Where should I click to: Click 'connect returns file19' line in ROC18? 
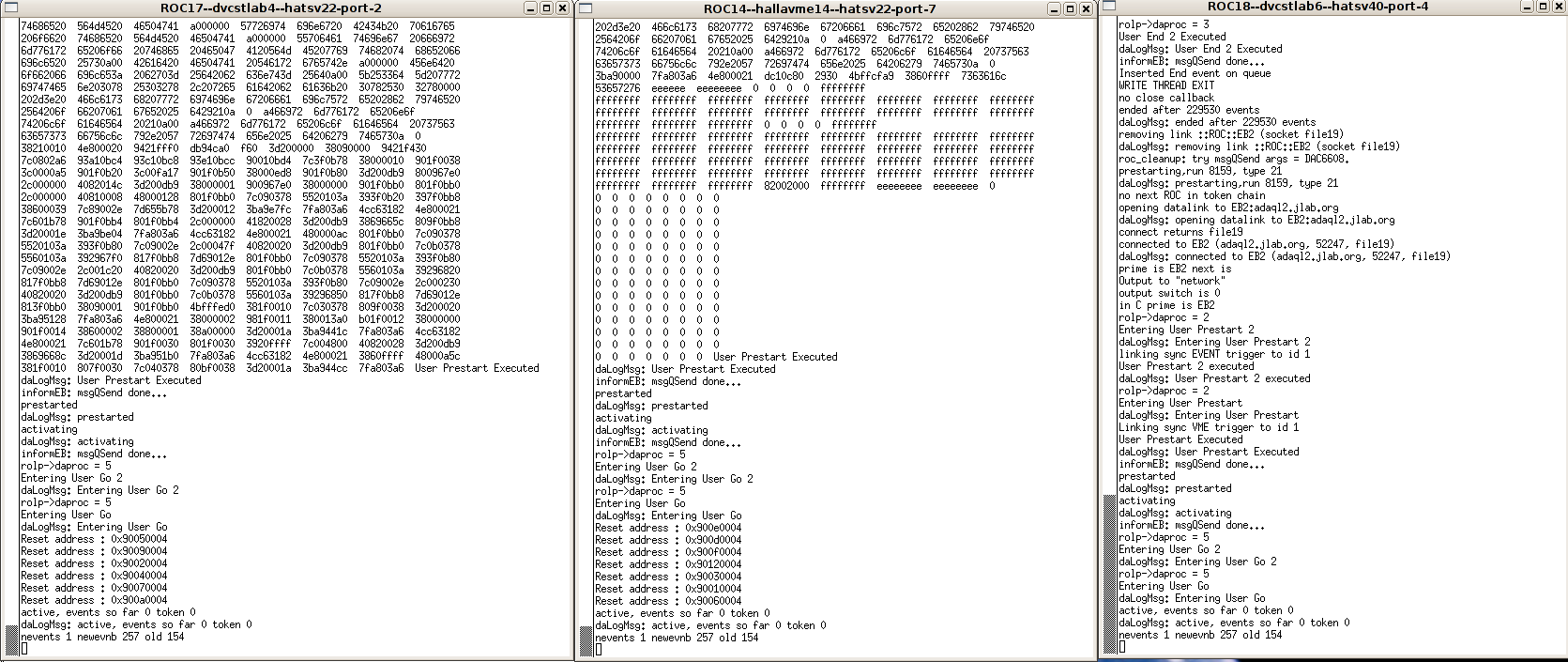point(1180,232)
